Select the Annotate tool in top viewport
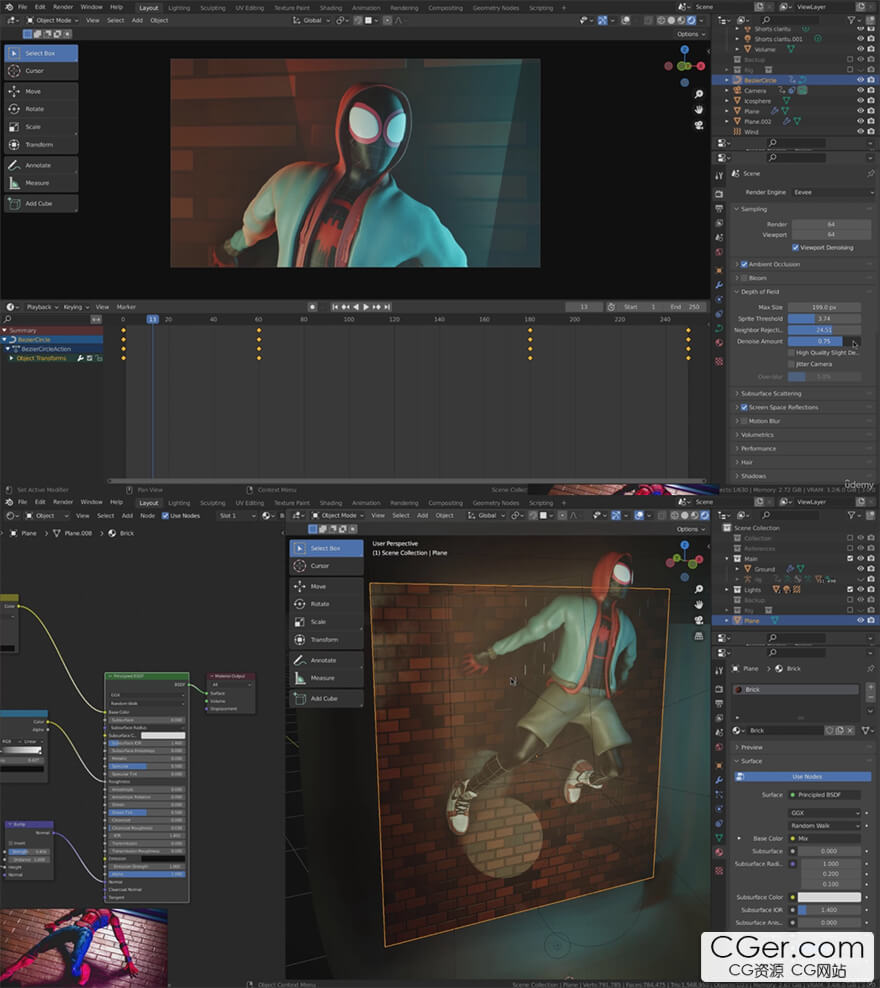The image size is (880, 988). point(41,165)
